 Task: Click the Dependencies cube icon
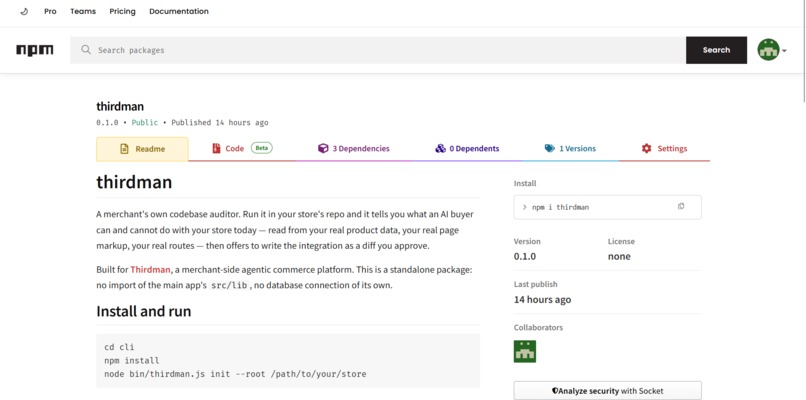pos(323,149)
